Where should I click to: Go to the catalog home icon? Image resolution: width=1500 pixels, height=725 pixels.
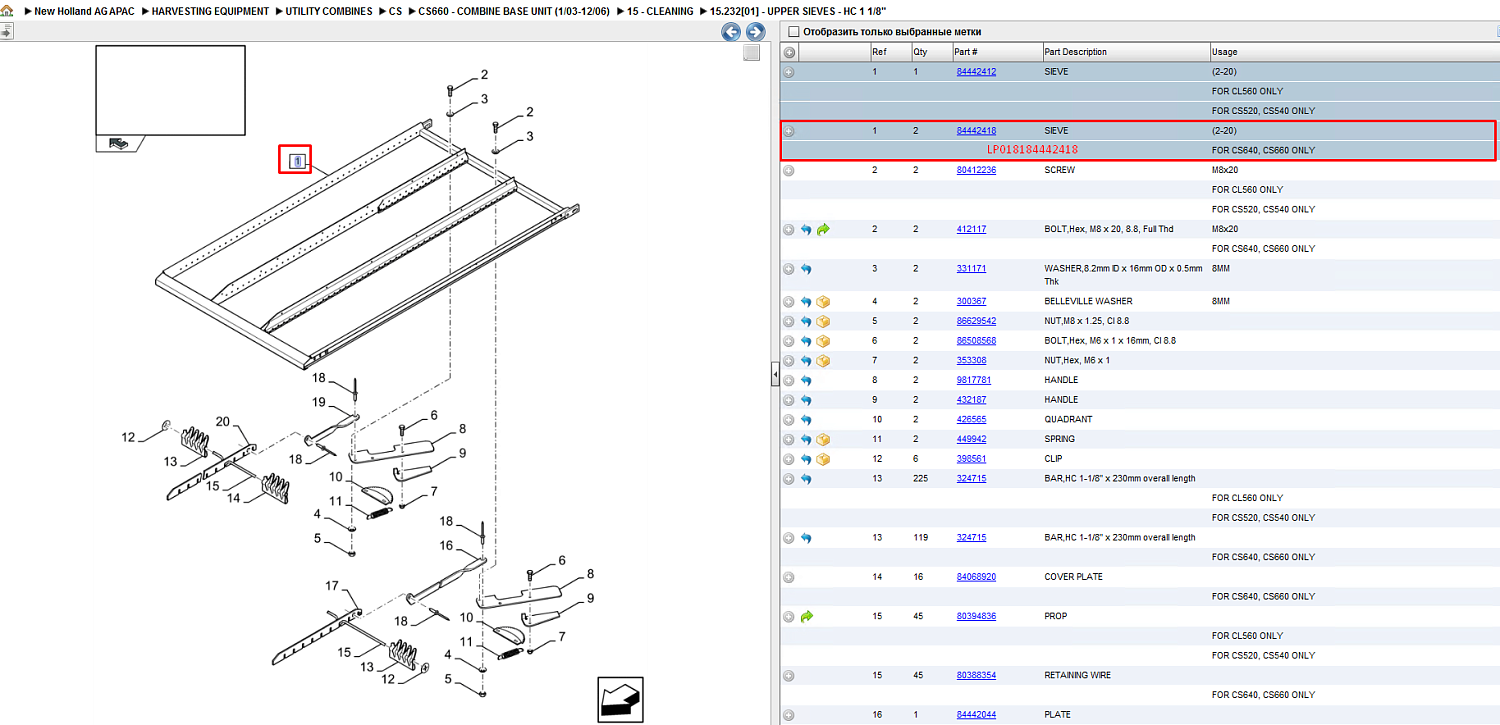coord(7,11)
